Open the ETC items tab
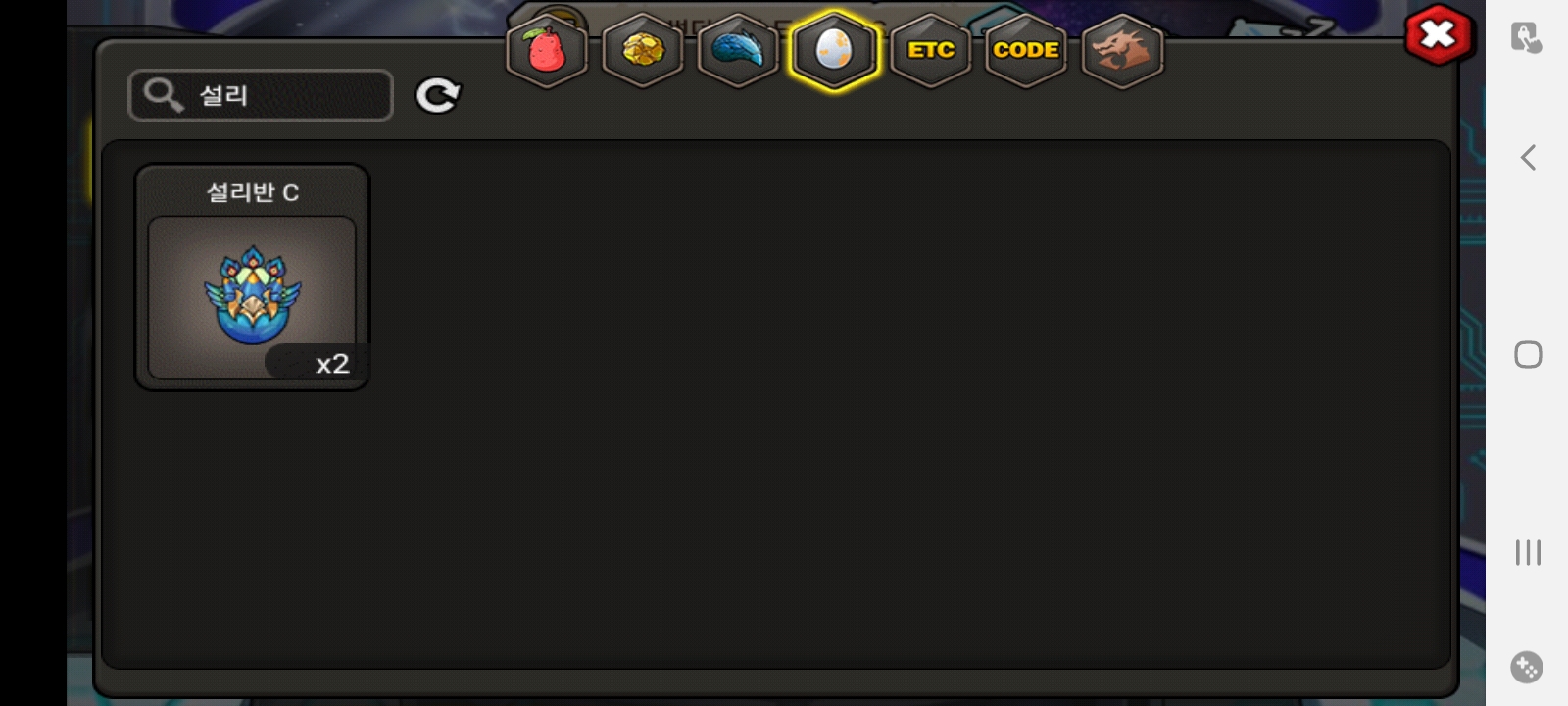The width and height of the screenshot is (1568, 706). pyautogui.click(x=931, y=51)
